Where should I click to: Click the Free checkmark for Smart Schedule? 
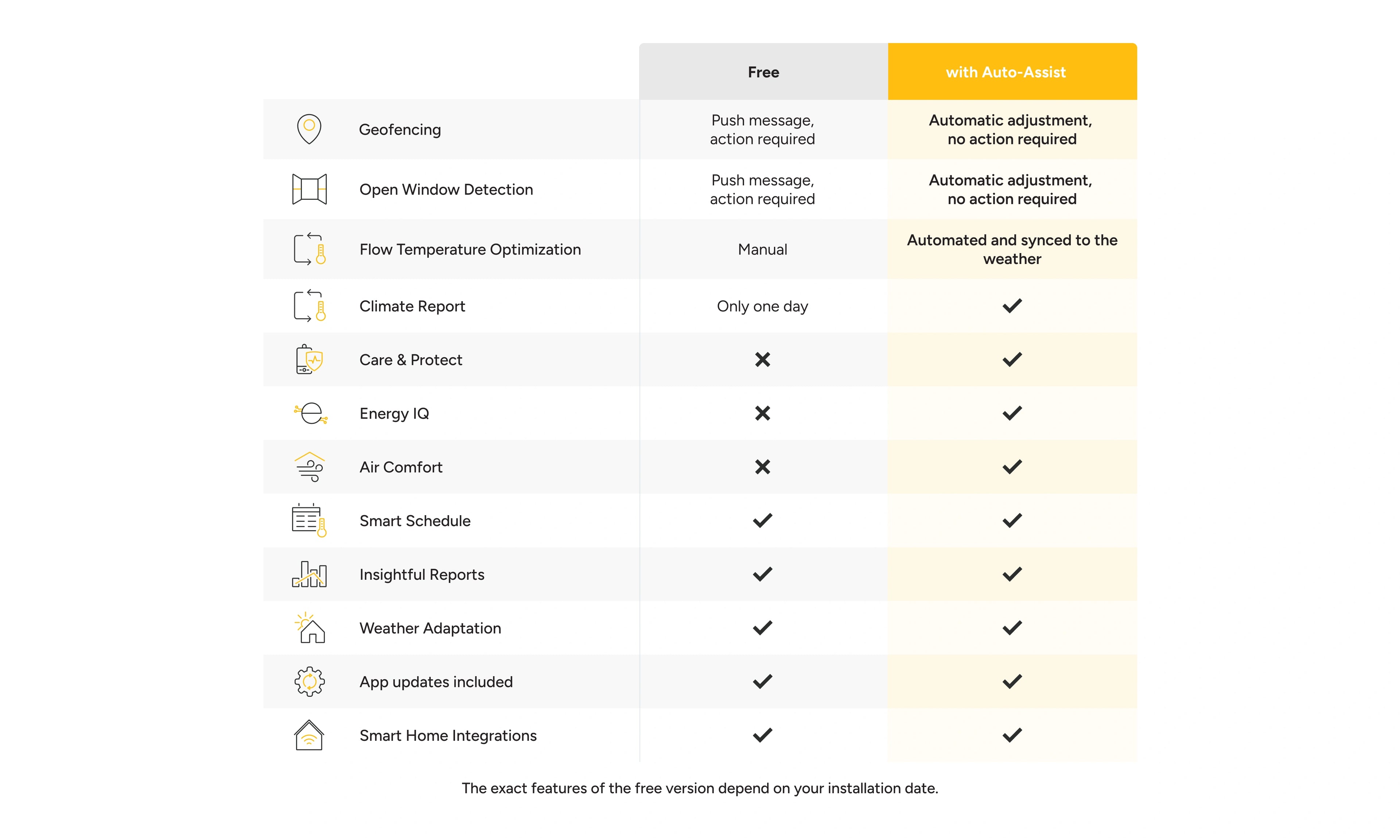click(762, 521)
